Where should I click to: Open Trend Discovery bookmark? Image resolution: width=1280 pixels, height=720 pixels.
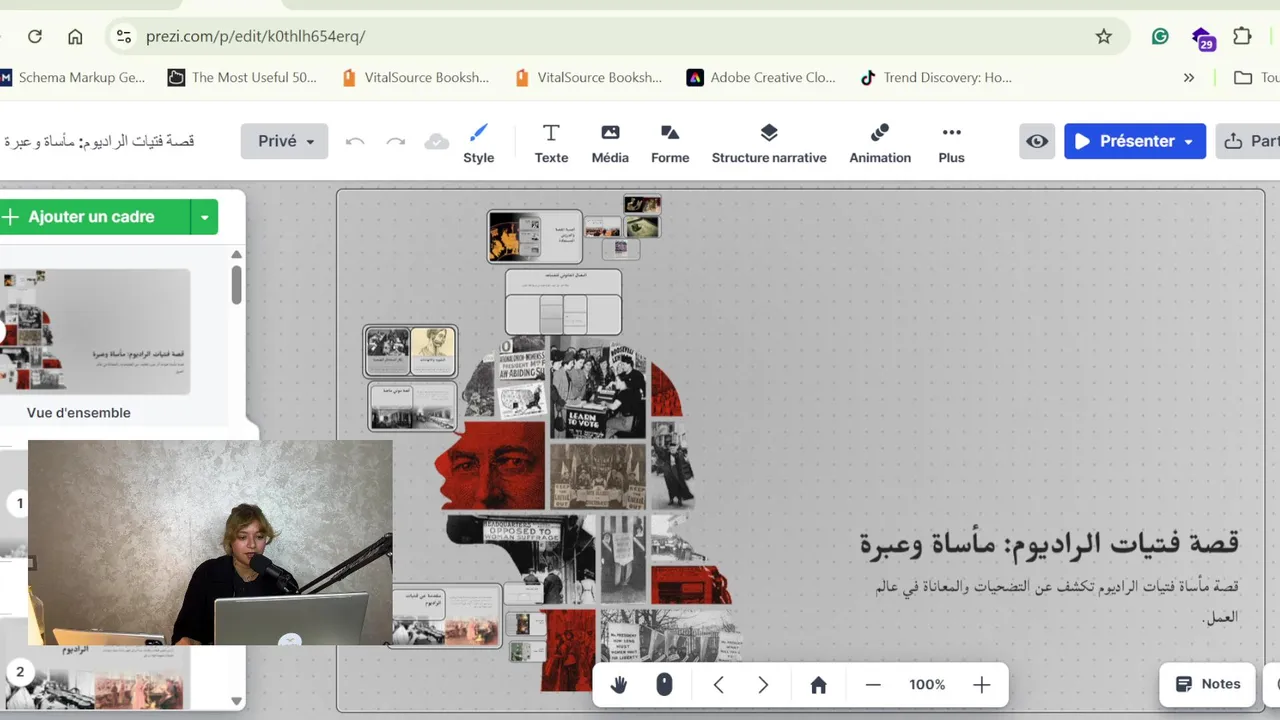coord(936,77)
